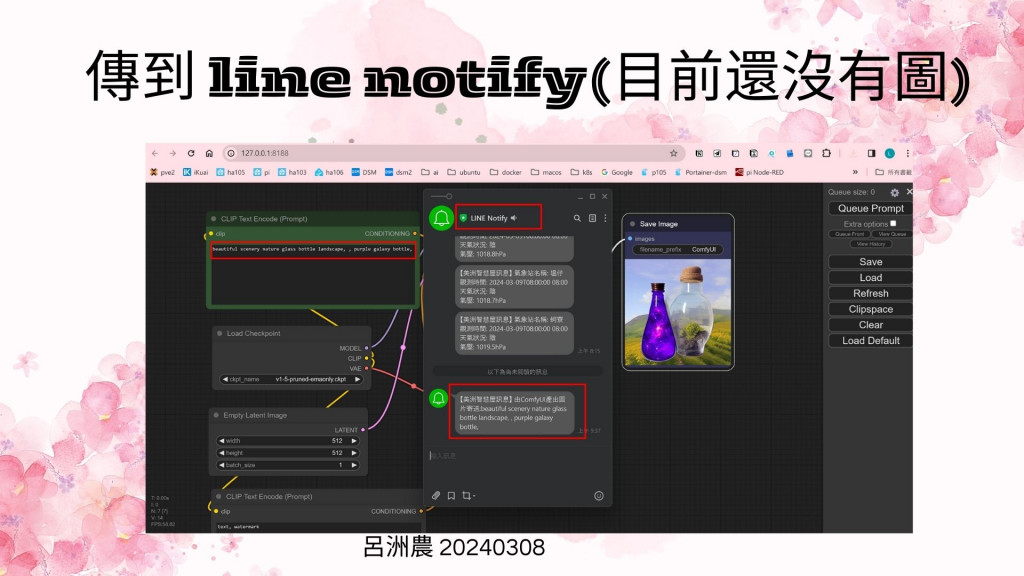Screen dimensions: 1024x576
Task: Open the ubuntu bookmarks folder
Action: point(464,172)
